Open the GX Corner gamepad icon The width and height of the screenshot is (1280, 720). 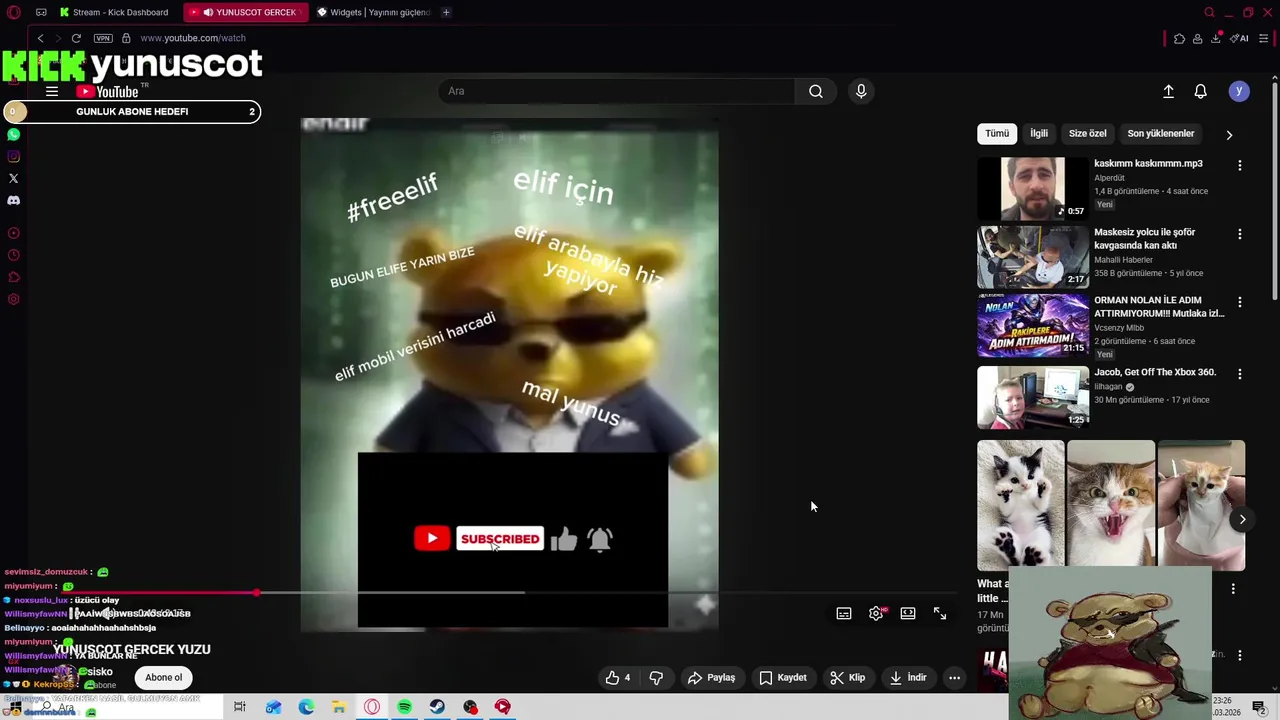click(41, 12)
